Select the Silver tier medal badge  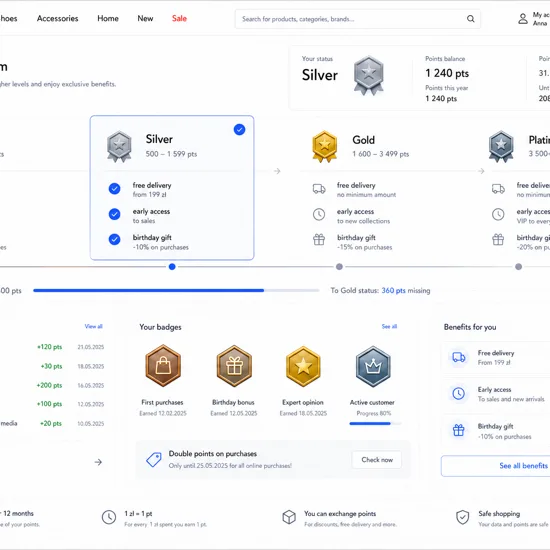[x=119, y=147]
